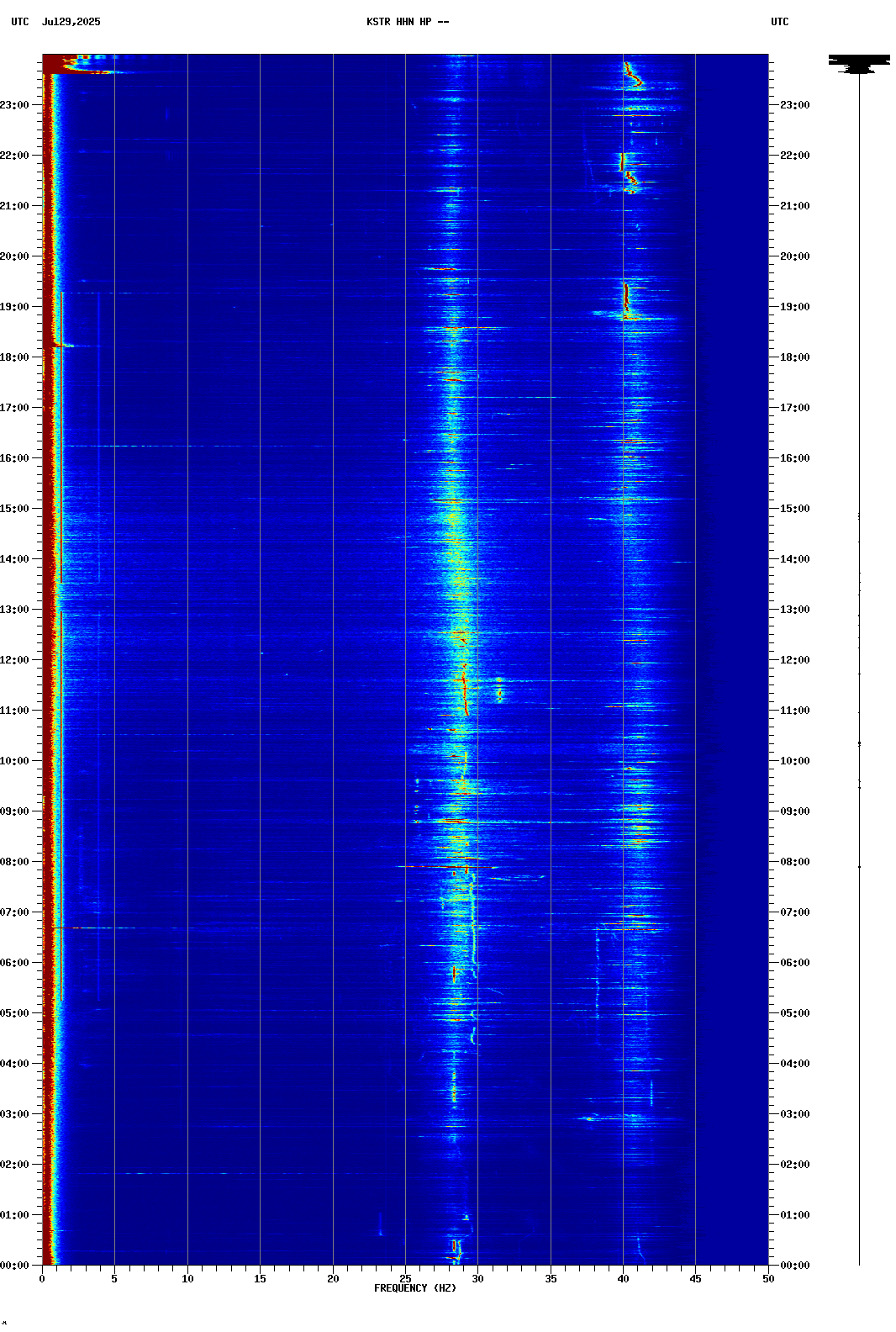Select 10:00 on the right time axis

[x=795, y=761]
